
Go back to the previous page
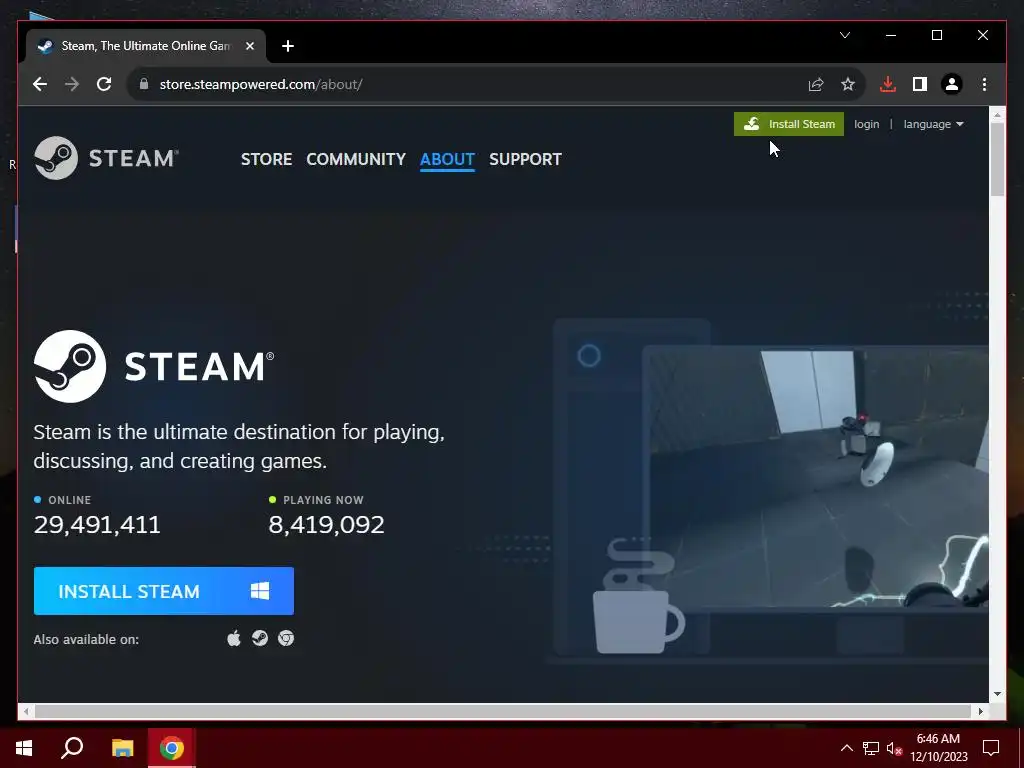pyautogui.click(x=40, y=84)
